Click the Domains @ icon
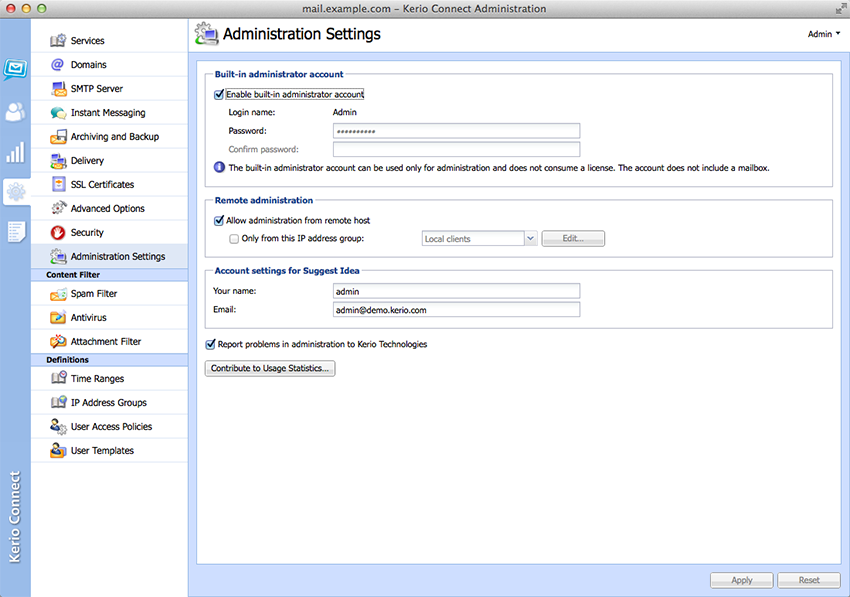 (57, 65)
